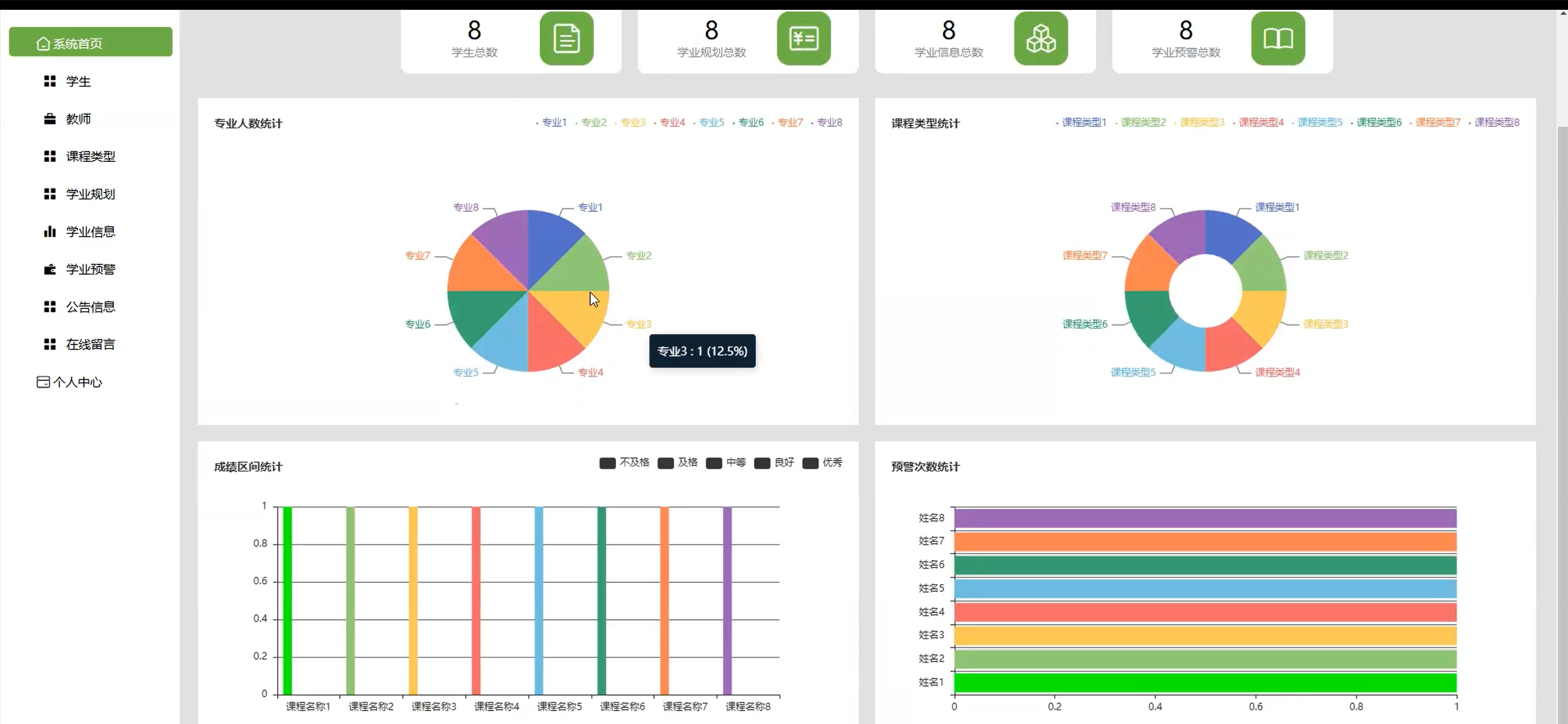Image resolution: width=1568 pixels, height=724 pixels.
Task: Expand the 个人中心 sidebar section
Action: [77, 382]
